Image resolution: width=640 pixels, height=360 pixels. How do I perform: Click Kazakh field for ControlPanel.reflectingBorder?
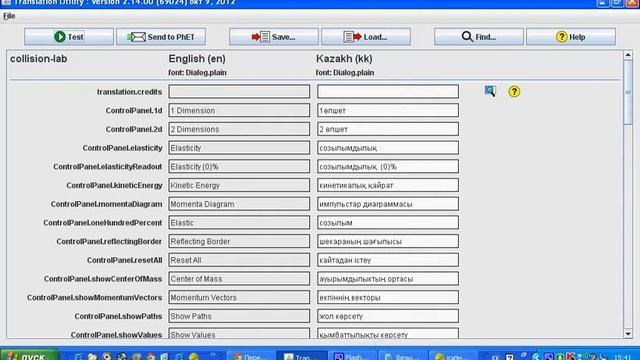pyautogui.click(x=388, y=241)
